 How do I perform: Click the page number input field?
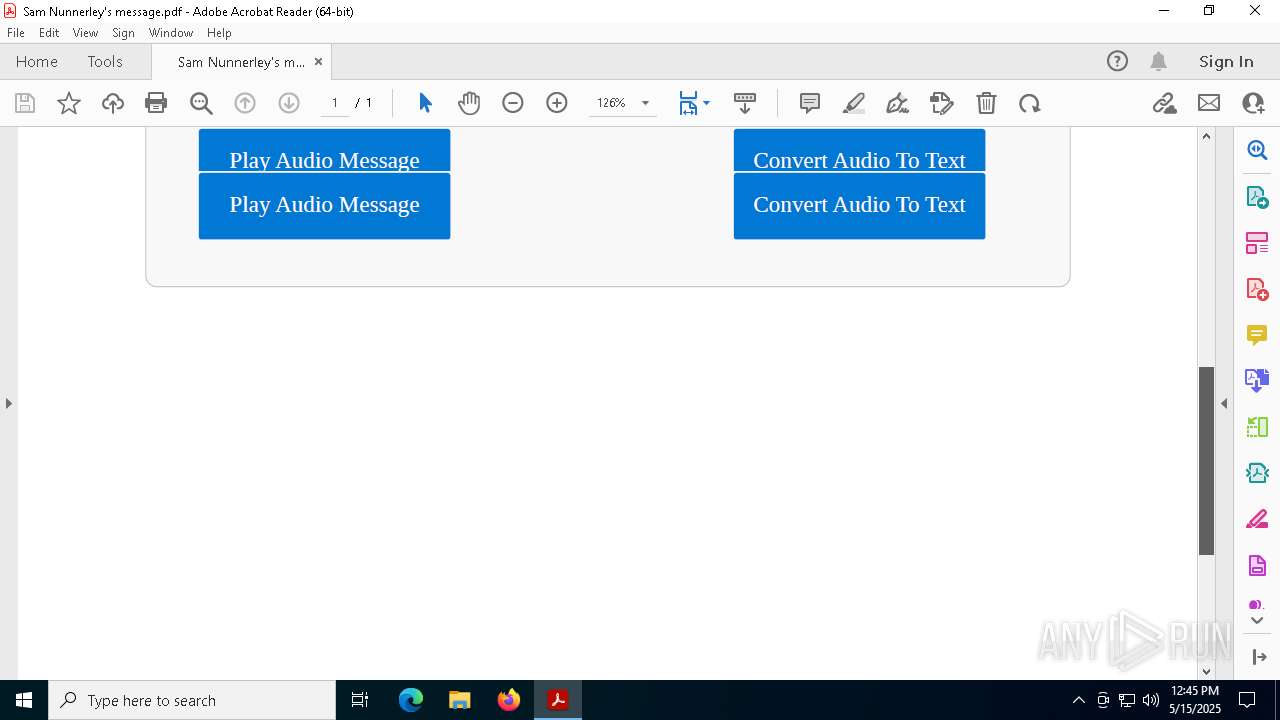[334, 103]
